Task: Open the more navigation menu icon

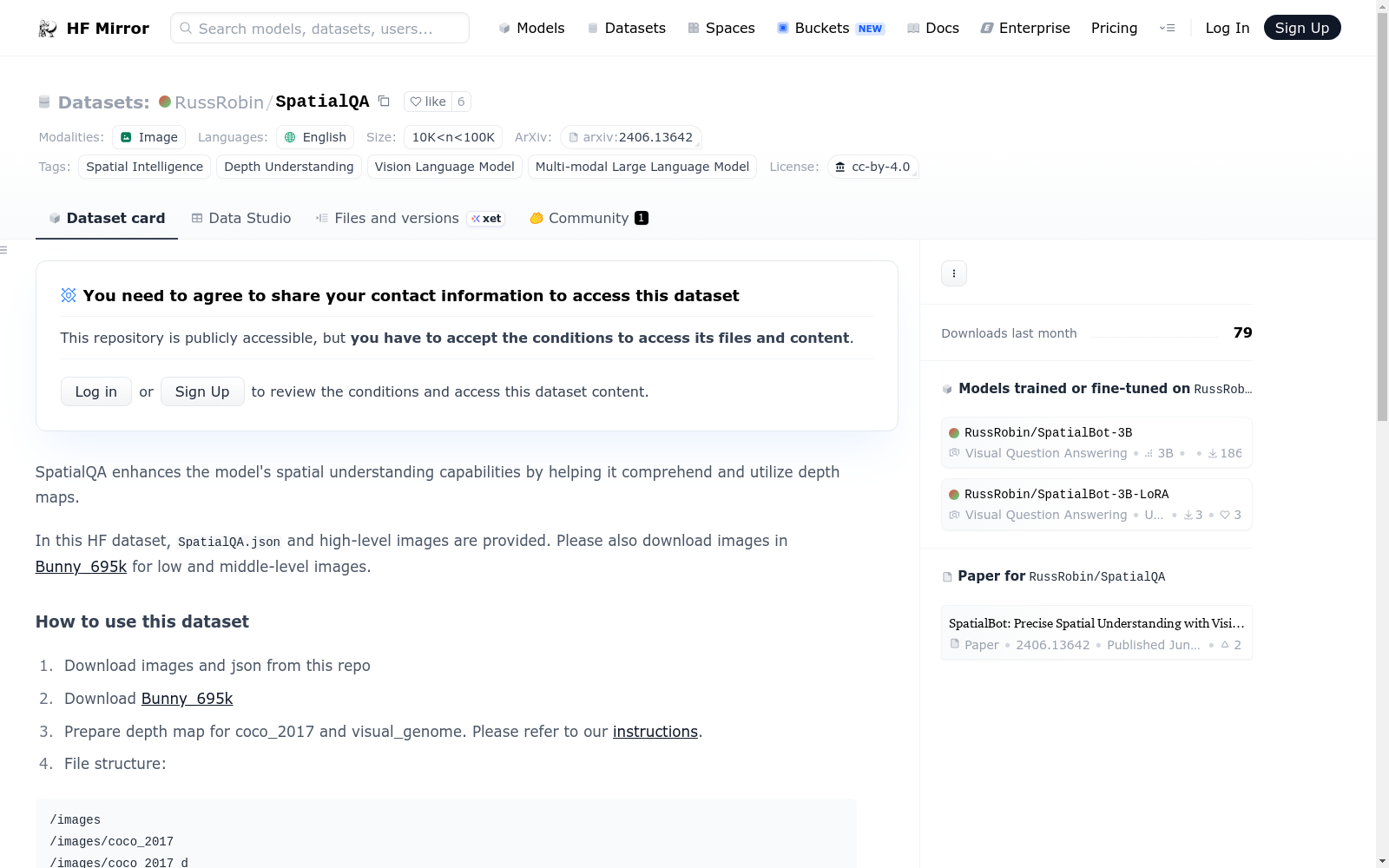Action: pos(1167,28)
